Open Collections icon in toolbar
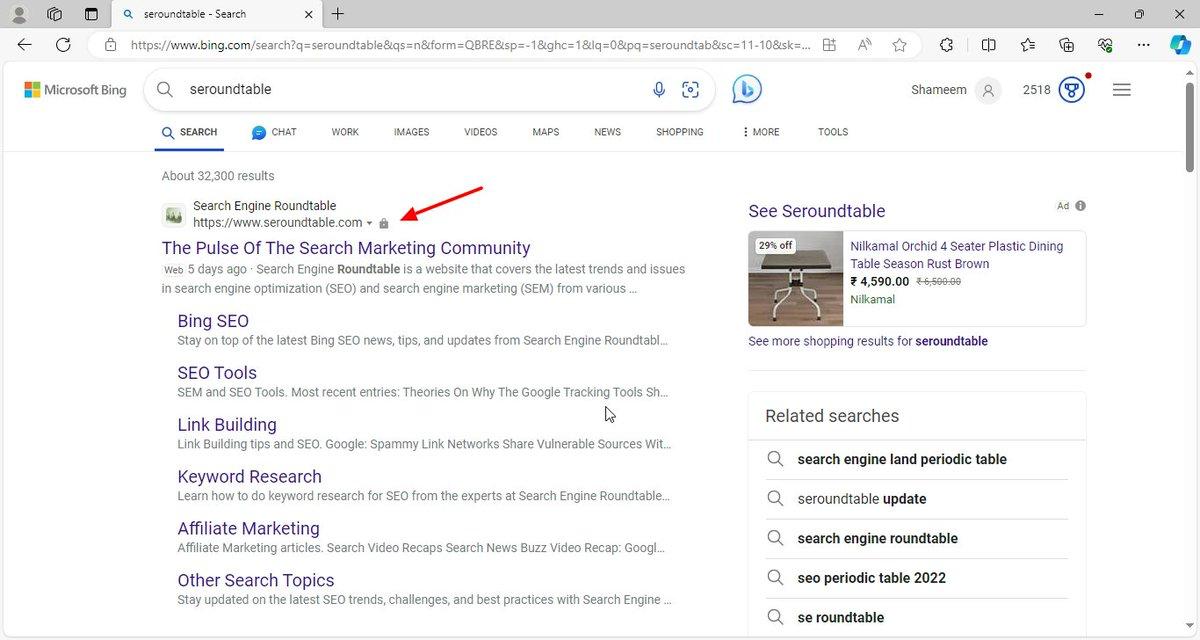1200x640 pixels. click(1067, 45)
